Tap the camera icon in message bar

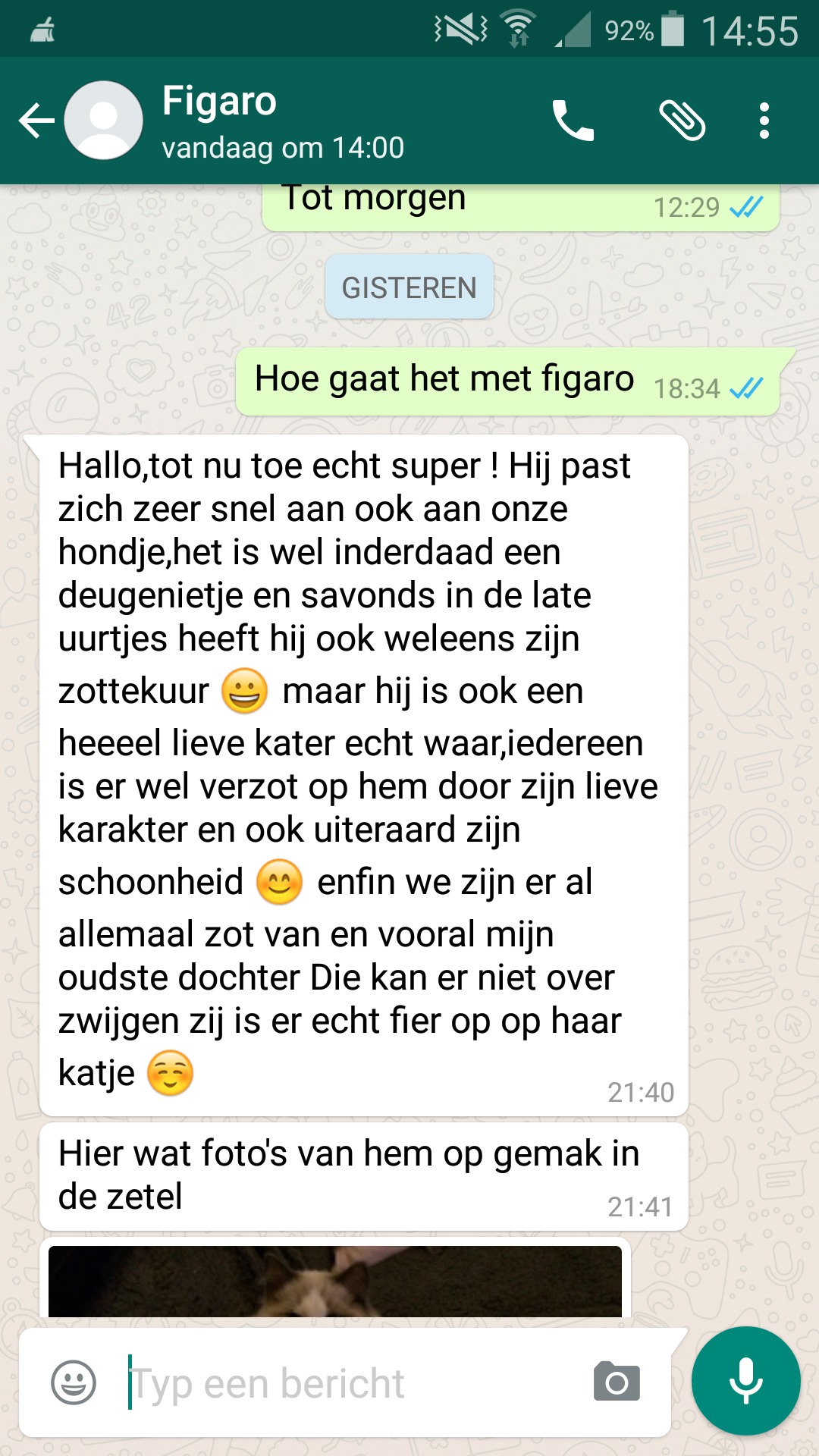617,1382
